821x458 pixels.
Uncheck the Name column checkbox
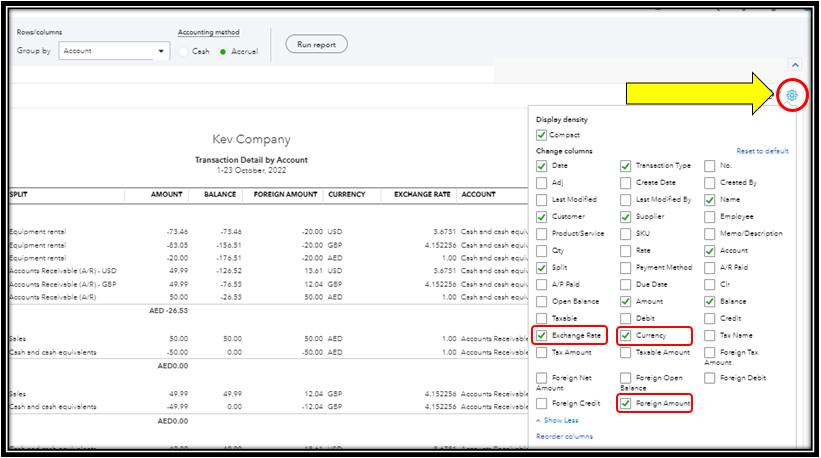(709, 200)
